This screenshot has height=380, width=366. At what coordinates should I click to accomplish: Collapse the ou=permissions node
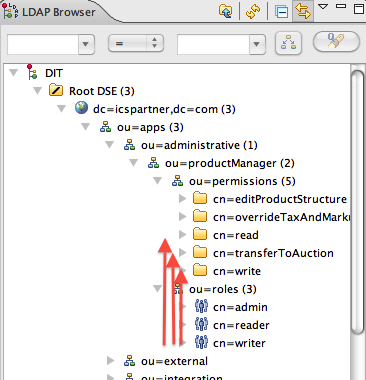click(157, 181)
